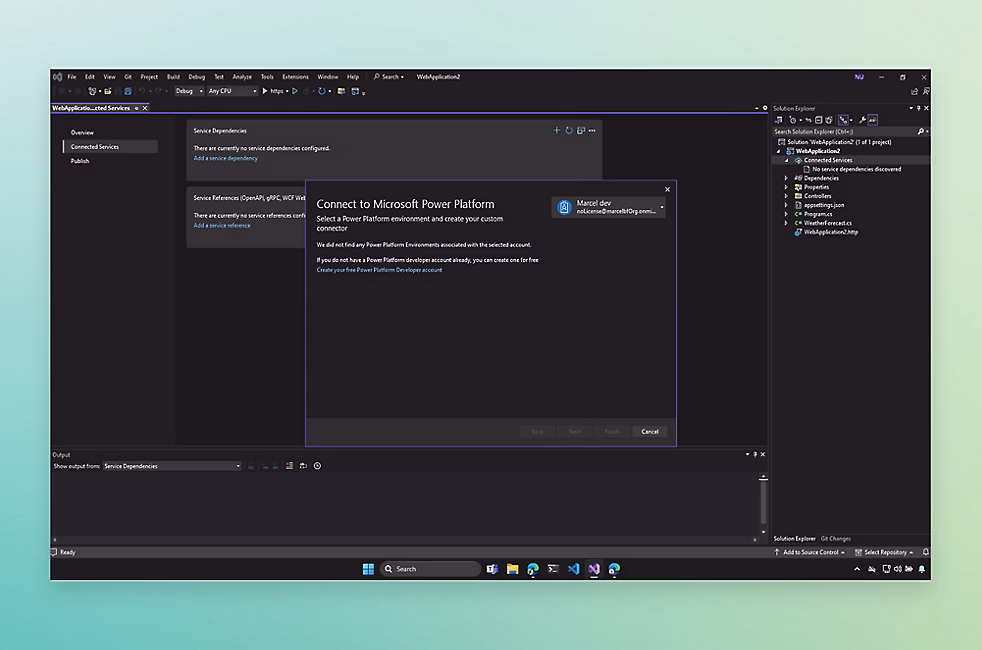Toggle auto-hide pin on Solution Explorer panel

[x=918, y=108]
